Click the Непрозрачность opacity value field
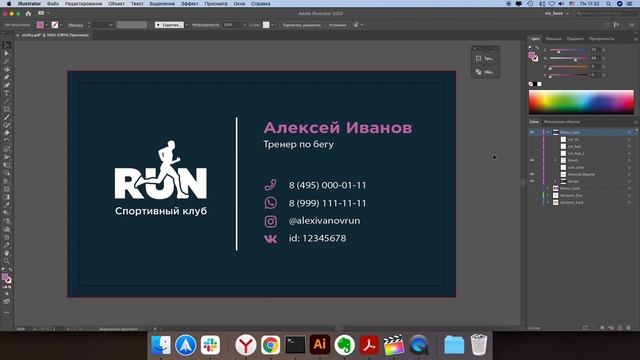The height and width of the screenshot is (360, 640). 232,25
